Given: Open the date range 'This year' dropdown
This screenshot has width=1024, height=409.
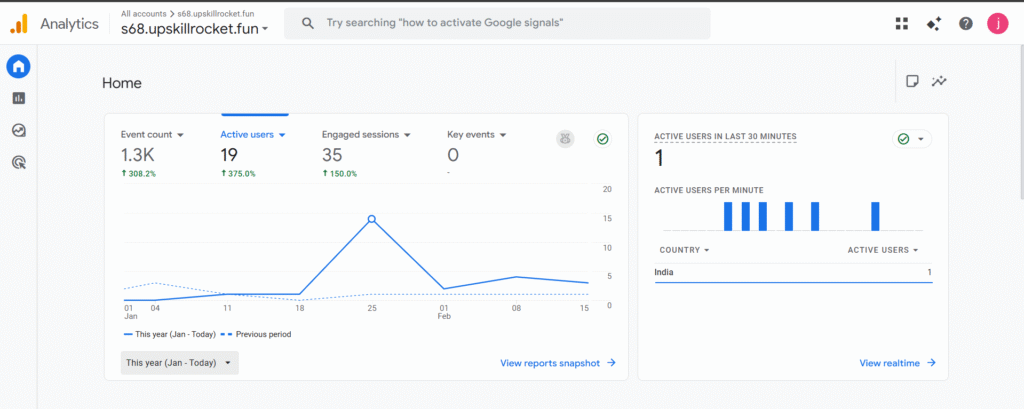Looking at the screenshot, I should [179, 363].
